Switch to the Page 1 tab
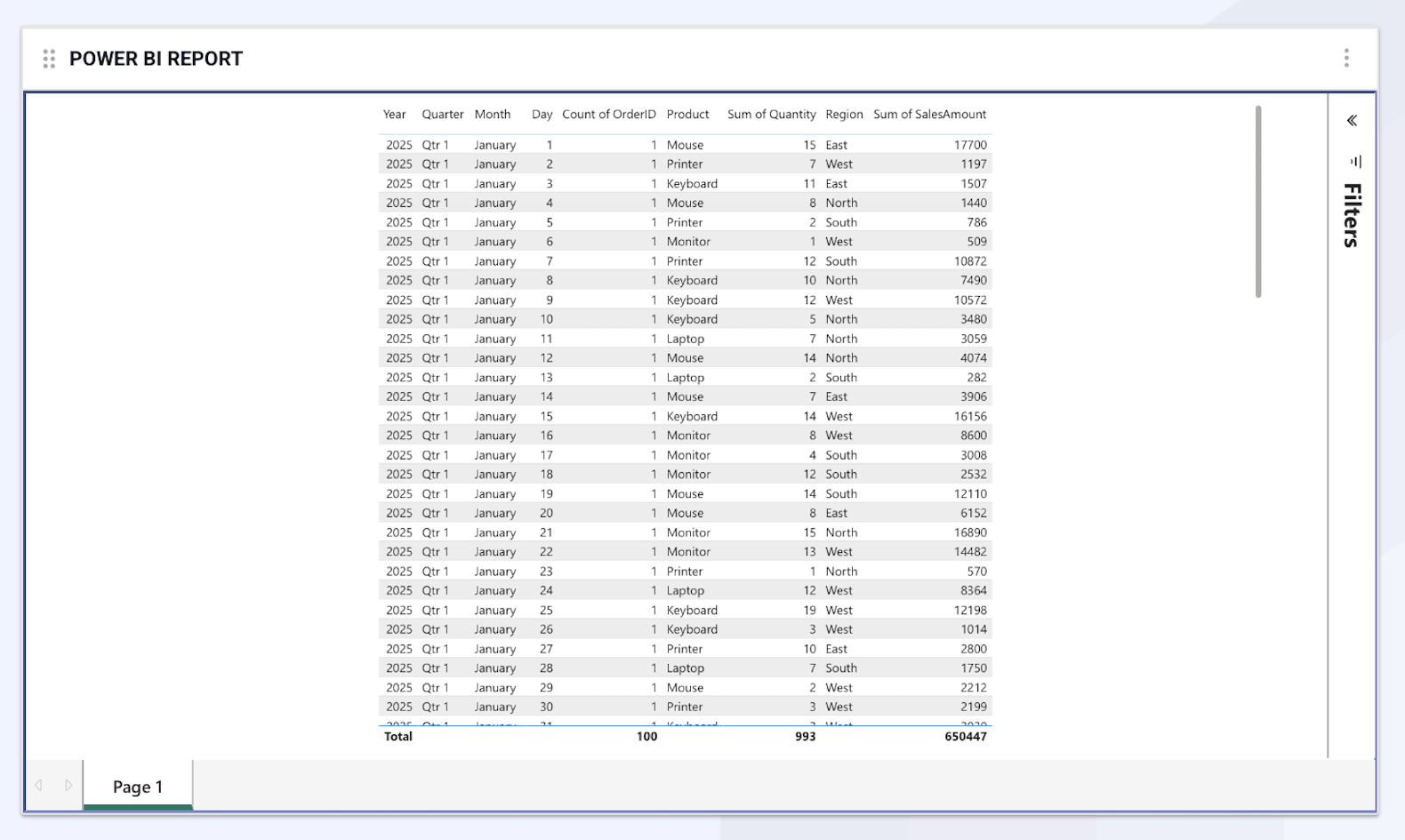The width and height of the screenshot is (1405, 840). tap(138, 786)
